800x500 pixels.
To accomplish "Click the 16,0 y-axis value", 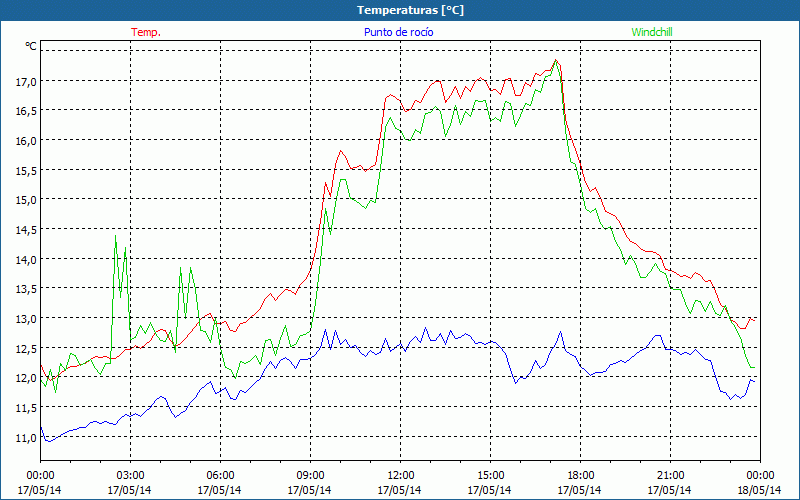I will click(x=27, y=140).
